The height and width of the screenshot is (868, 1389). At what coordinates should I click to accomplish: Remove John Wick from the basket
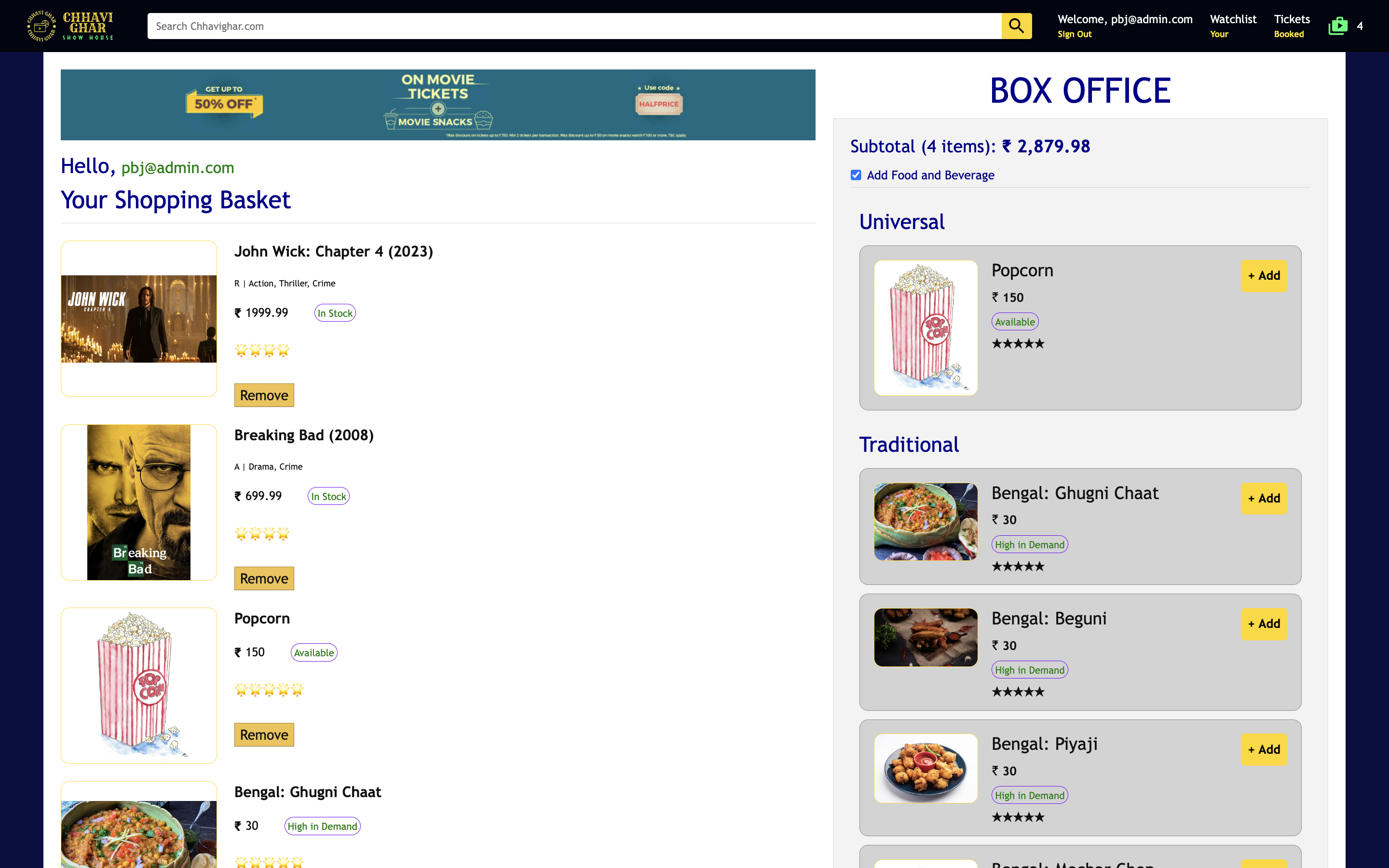tap(264, 395)
